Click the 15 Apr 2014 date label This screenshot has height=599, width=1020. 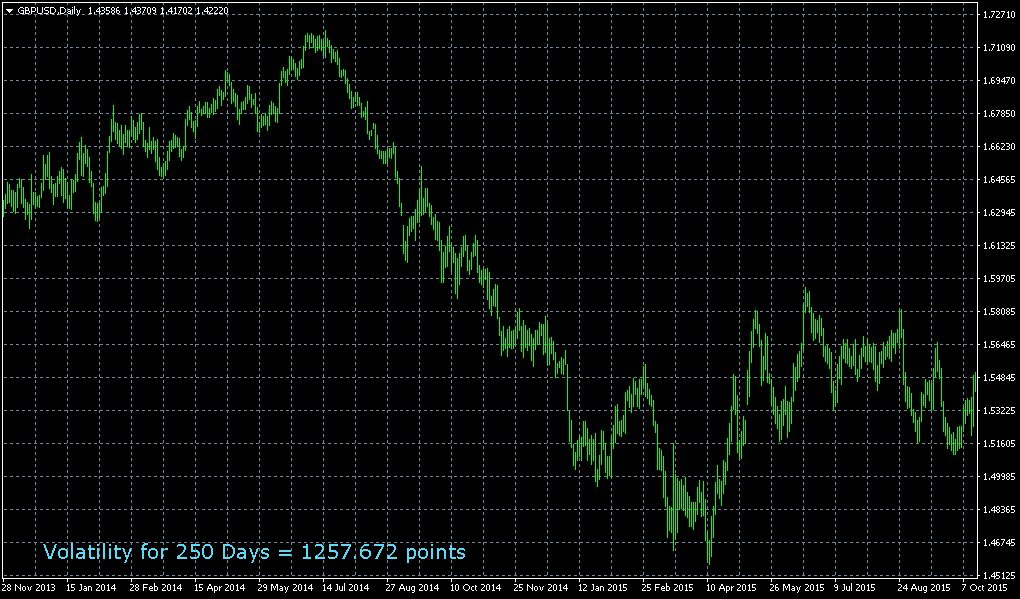(221, 587)
